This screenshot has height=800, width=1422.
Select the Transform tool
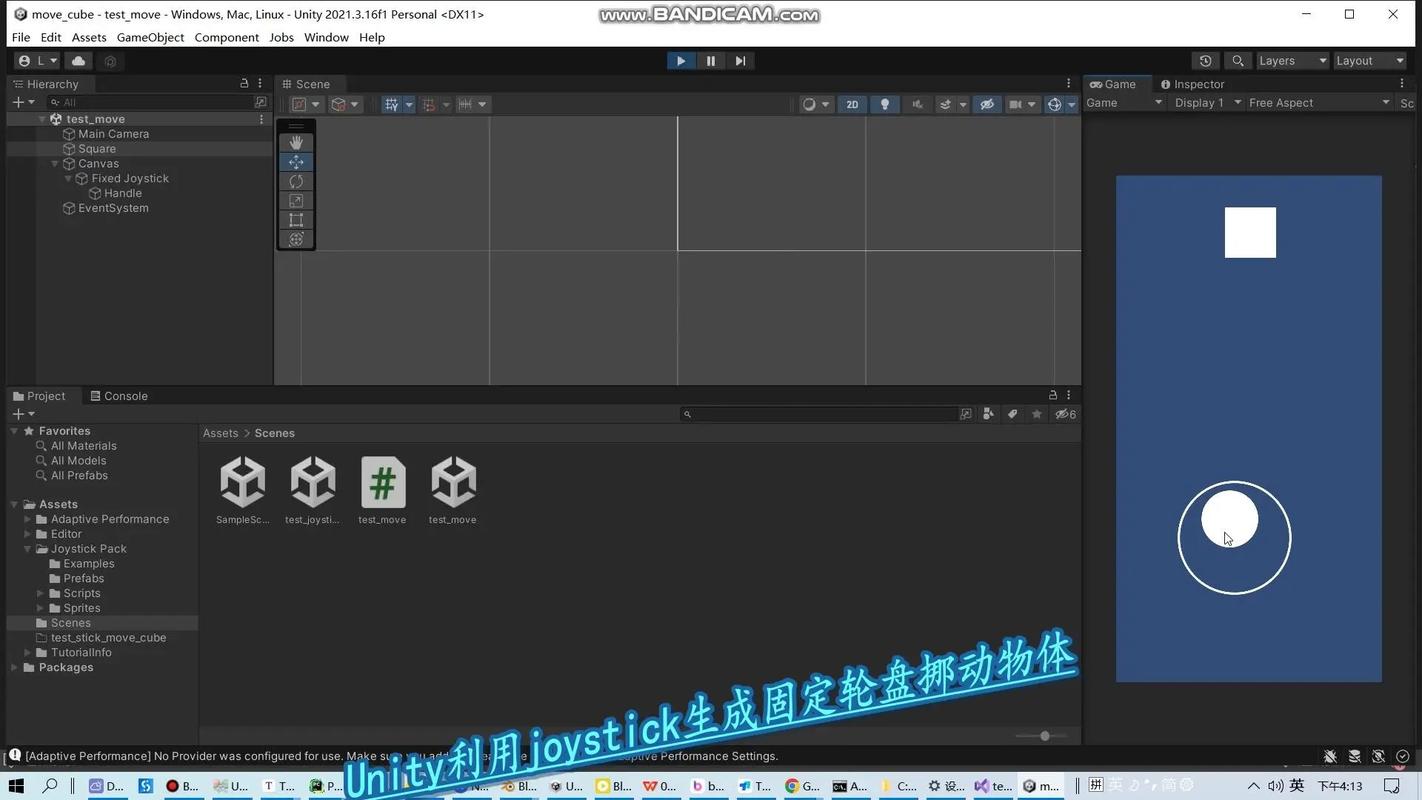(296, 239)
